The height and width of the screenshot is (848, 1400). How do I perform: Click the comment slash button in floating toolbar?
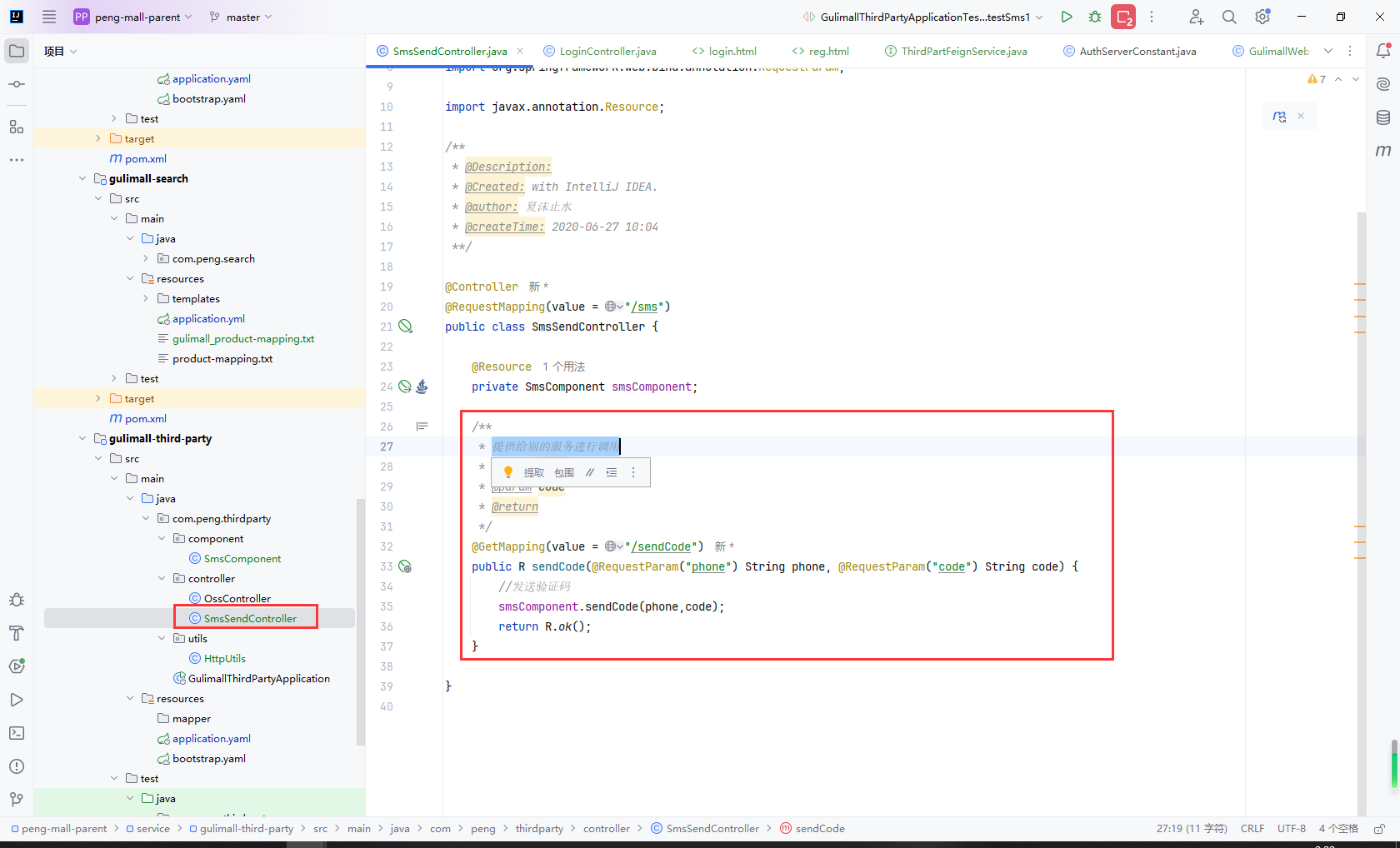click(x=590, y=472)
